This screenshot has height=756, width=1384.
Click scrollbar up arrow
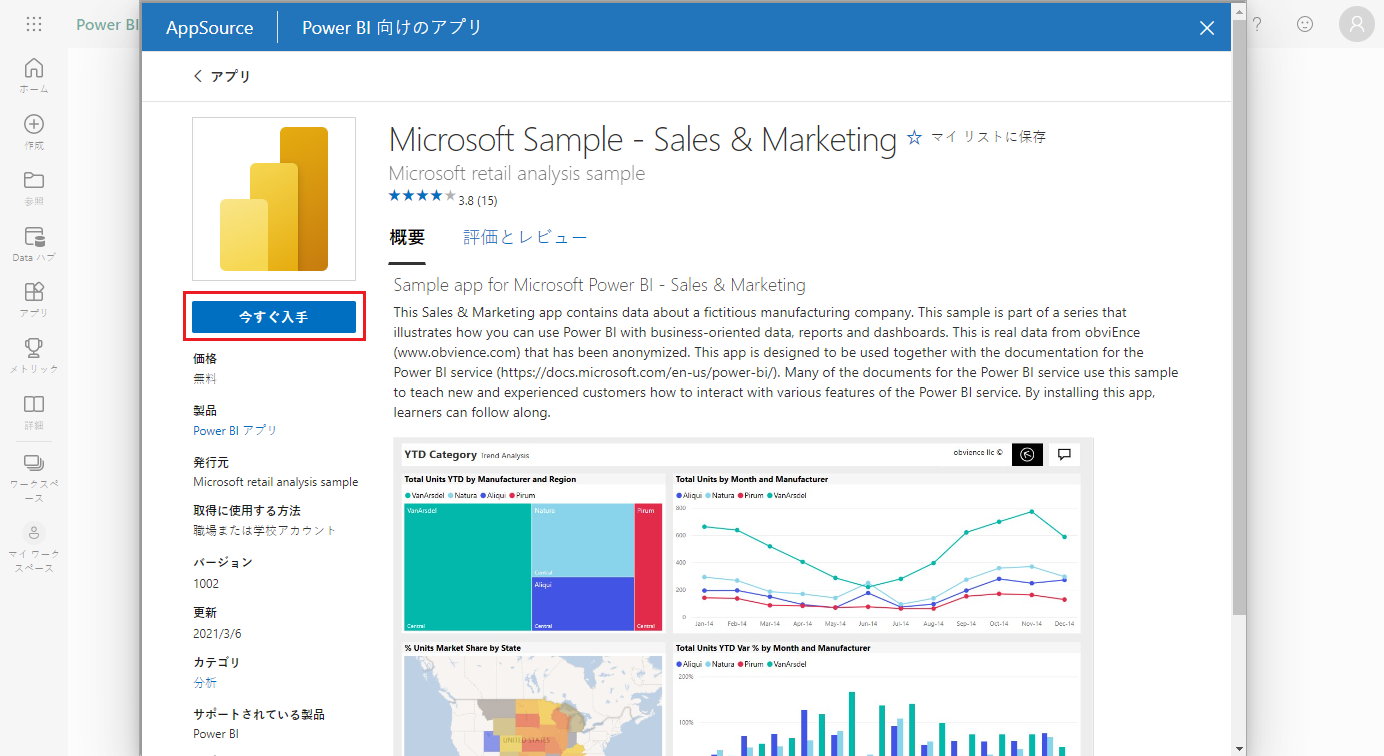coord(1240,12)
